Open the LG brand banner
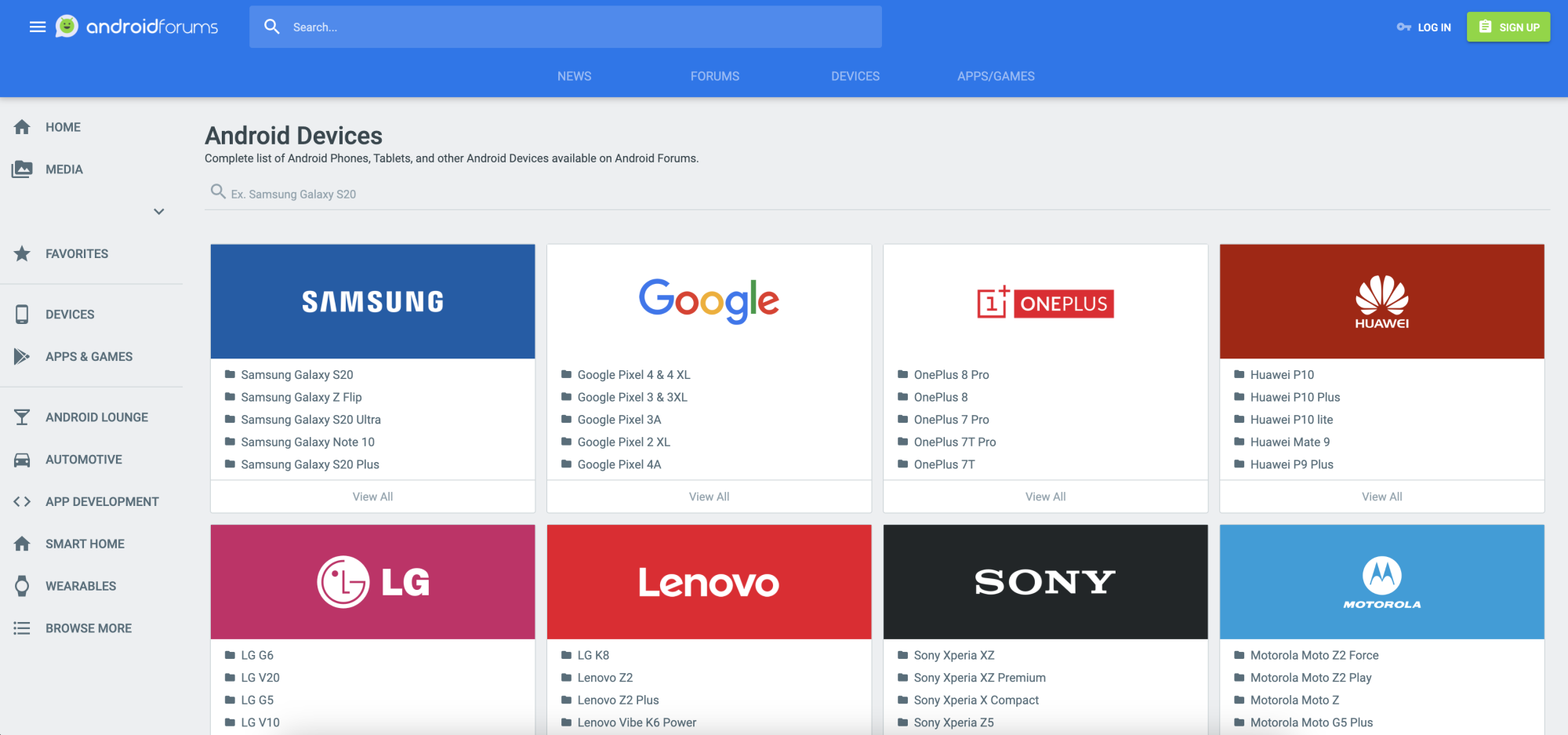Viewport: 1568px width, 735px height. click(x=373, y=582)
